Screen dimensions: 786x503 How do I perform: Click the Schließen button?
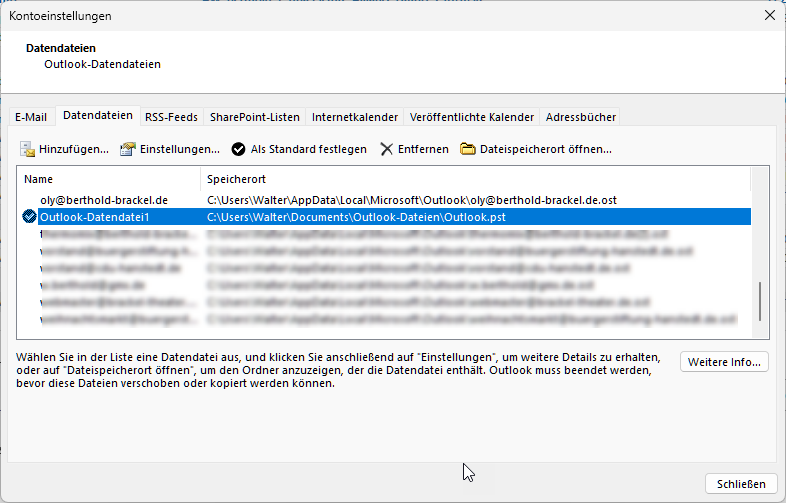click(x=741, y=484)
